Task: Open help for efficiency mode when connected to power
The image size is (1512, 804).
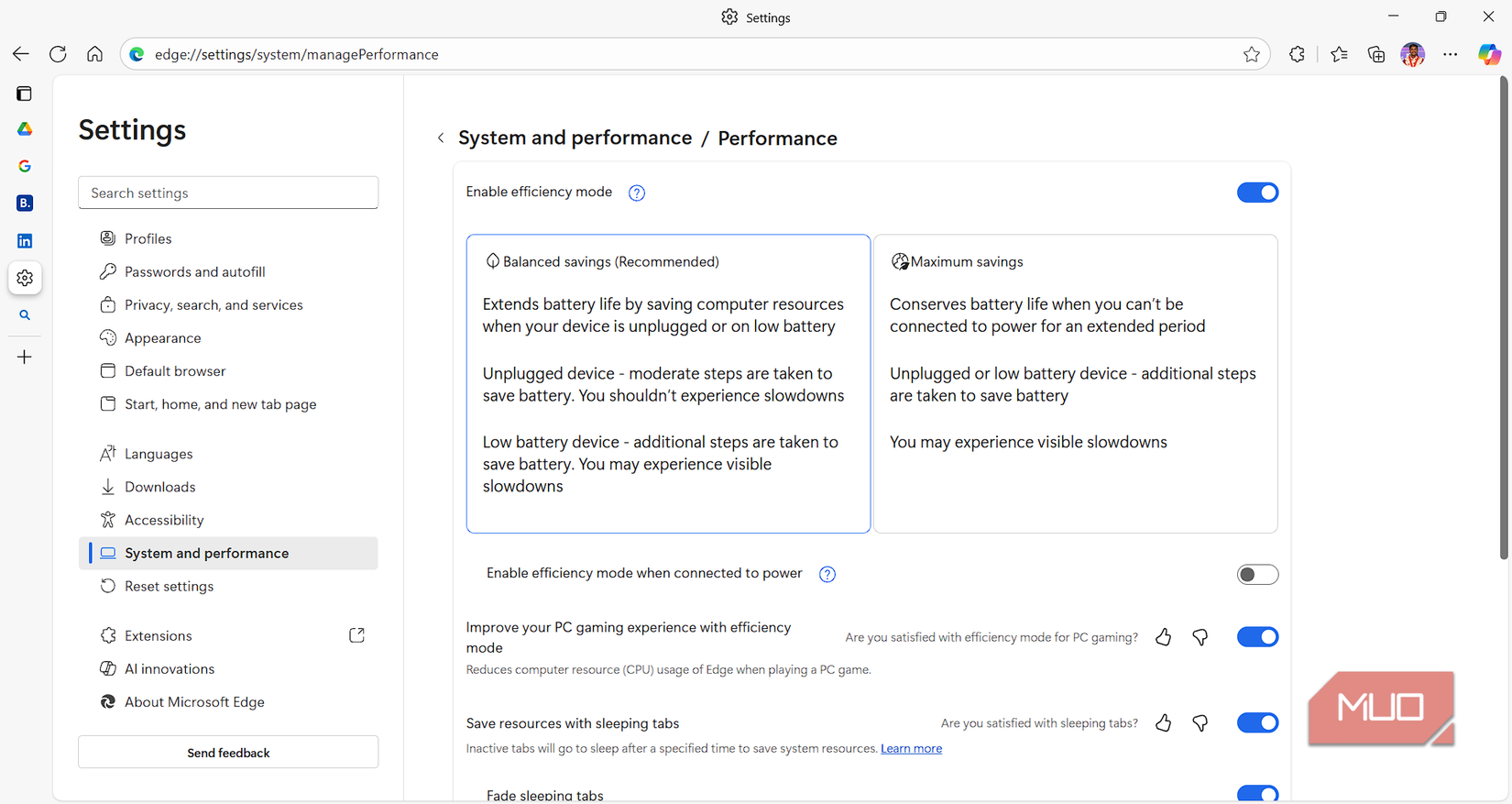Action: tap(827, 574)
